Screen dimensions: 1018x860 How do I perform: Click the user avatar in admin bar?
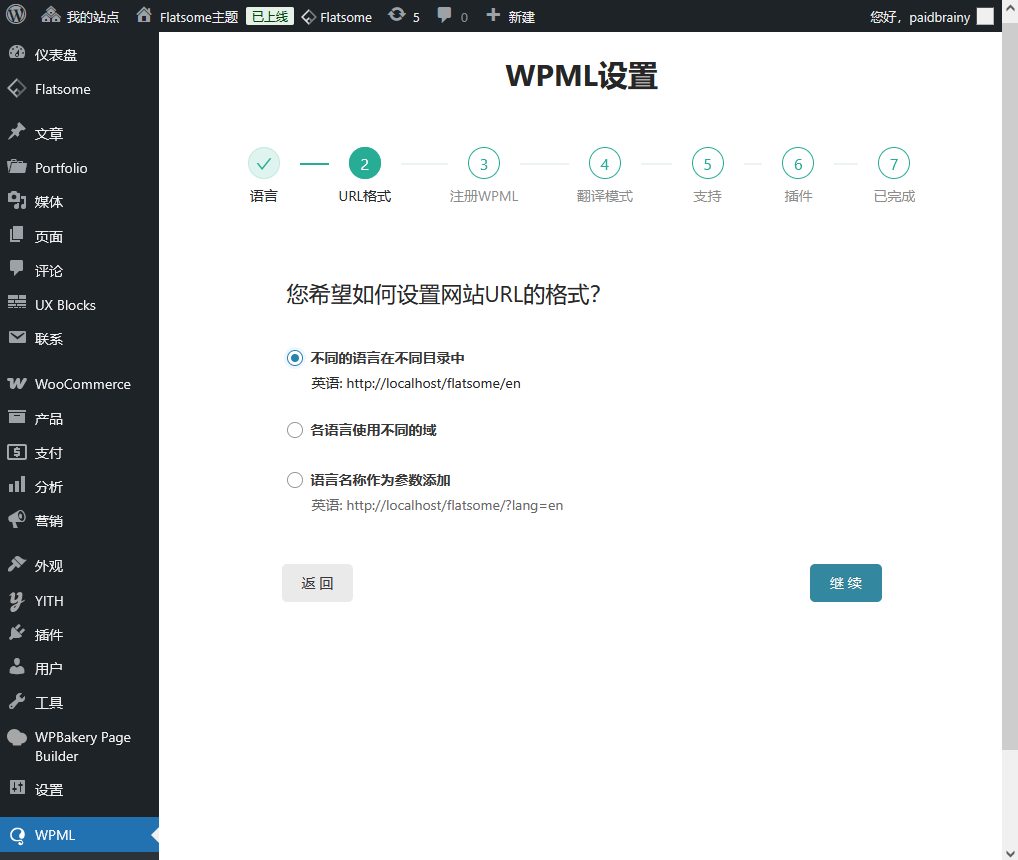pos(985,16)
